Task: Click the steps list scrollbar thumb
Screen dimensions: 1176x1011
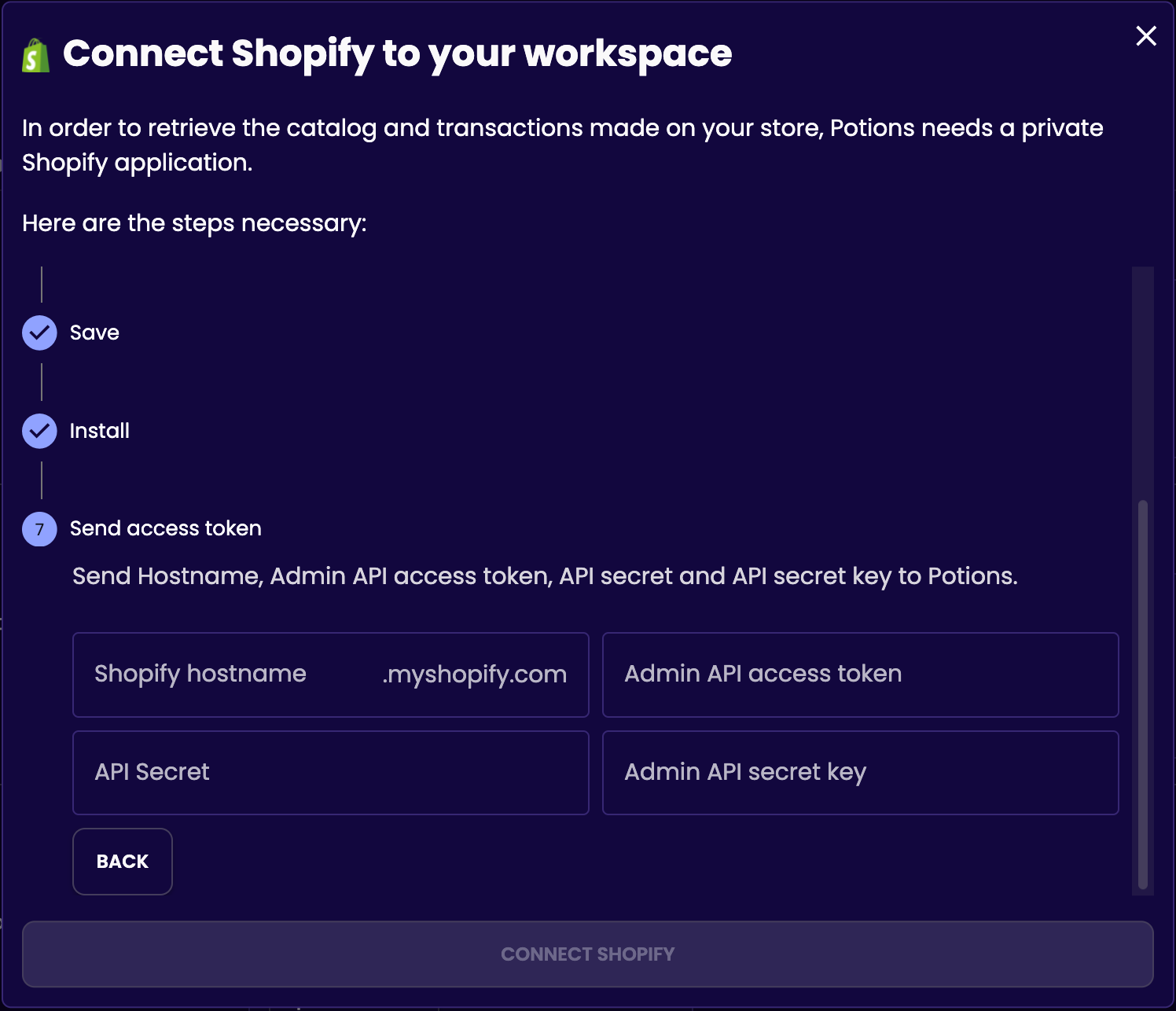Action: tap(1143, 695)
